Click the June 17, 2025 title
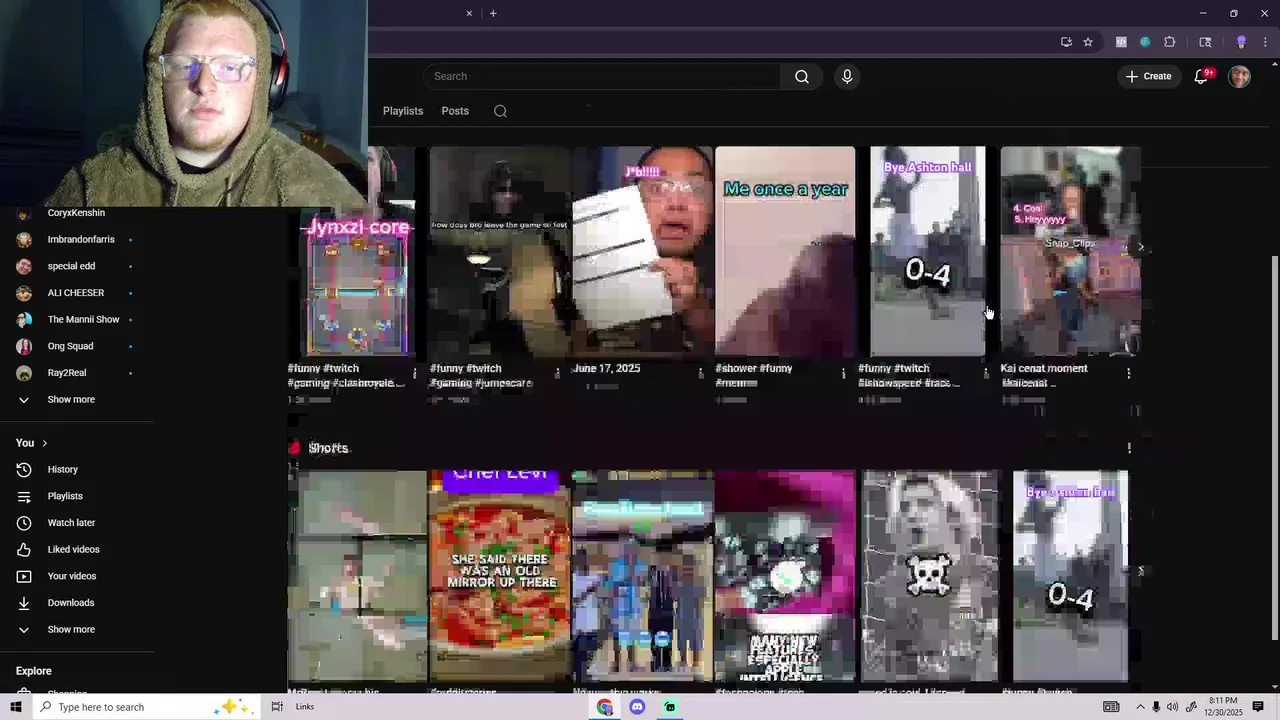 click(606, 369)
